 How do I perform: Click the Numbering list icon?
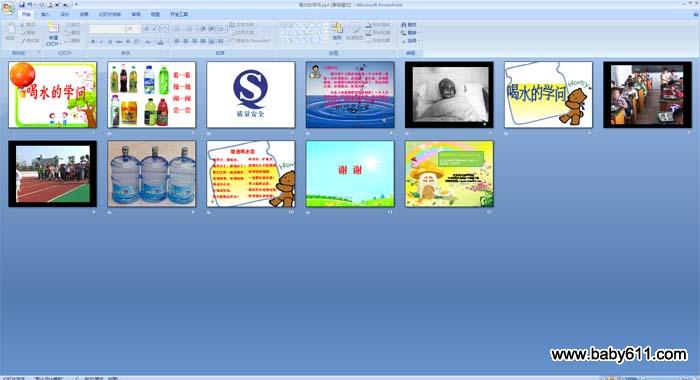coord(189,29)
